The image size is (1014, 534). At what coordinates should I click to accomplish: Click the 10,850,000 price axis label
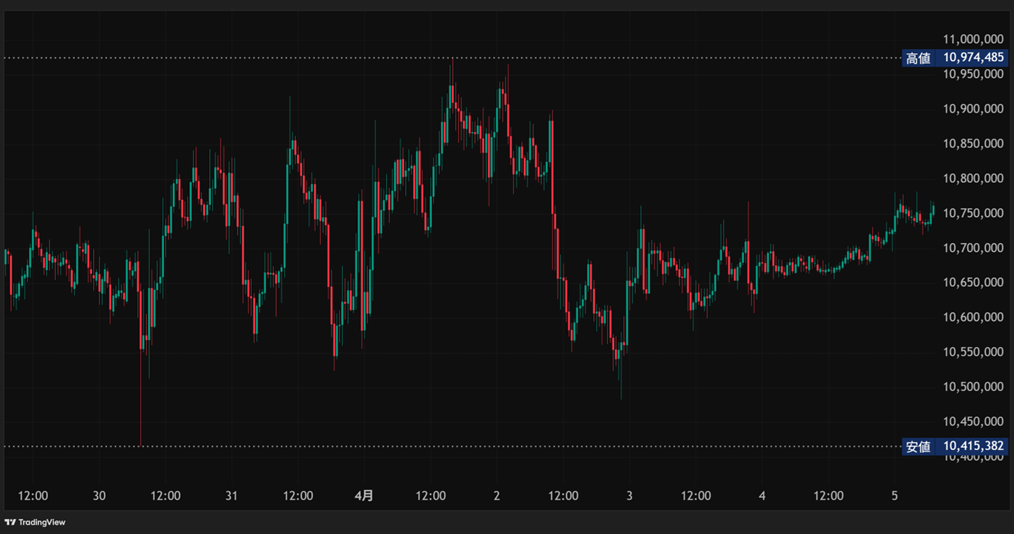pos(973,144)
